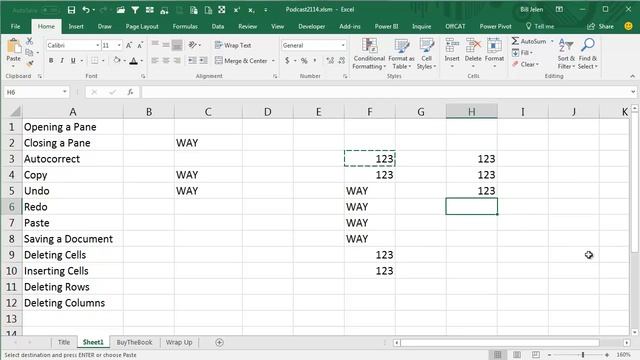This screenshot has height=360, width=640.
Task: Toggle Italic formatting
Action: click(62, 61)
